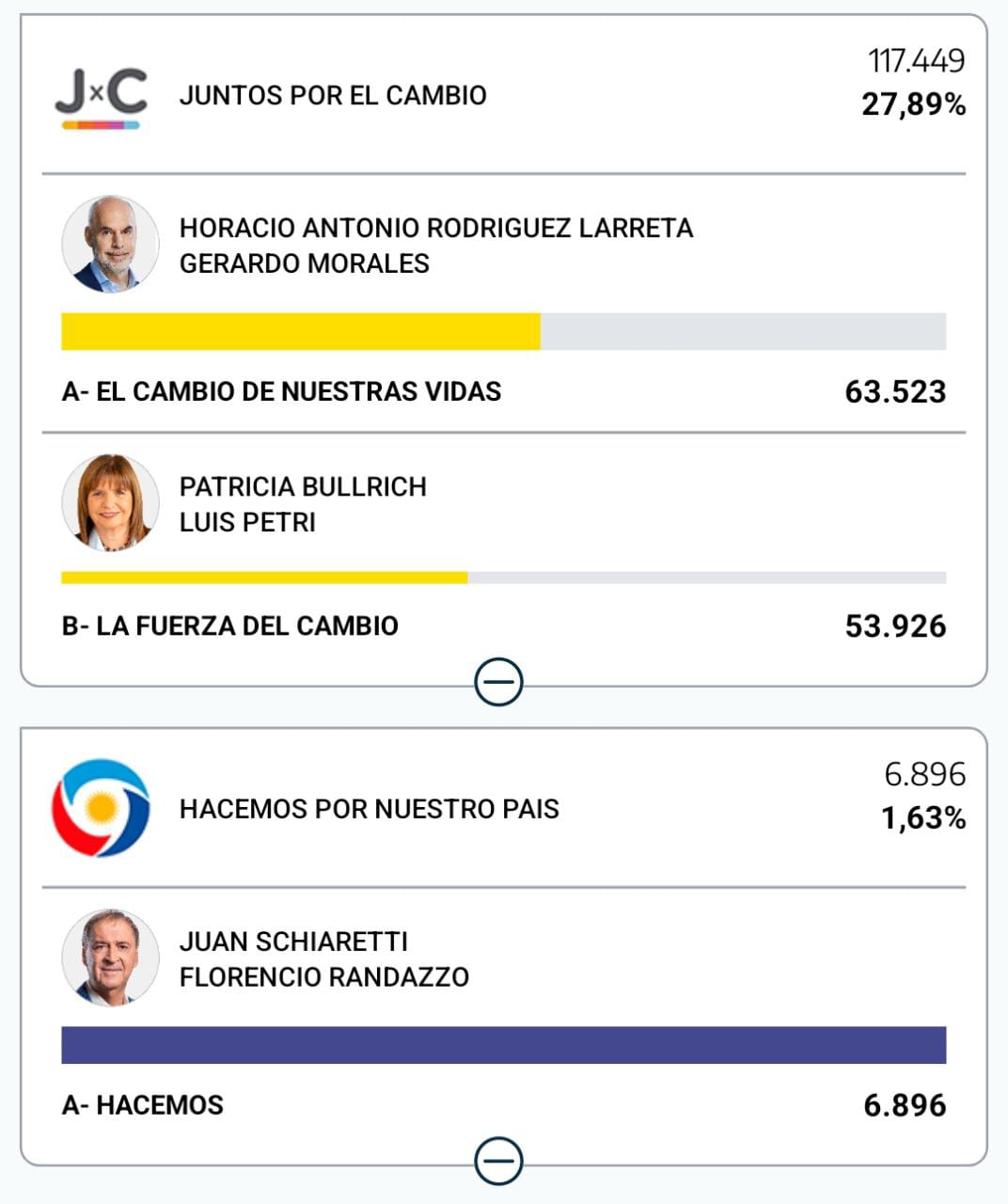Screen dimensions: 1008x1204
Task: Collapse the Juntos por el Cambio card
Action: click(x=498, y=682)
